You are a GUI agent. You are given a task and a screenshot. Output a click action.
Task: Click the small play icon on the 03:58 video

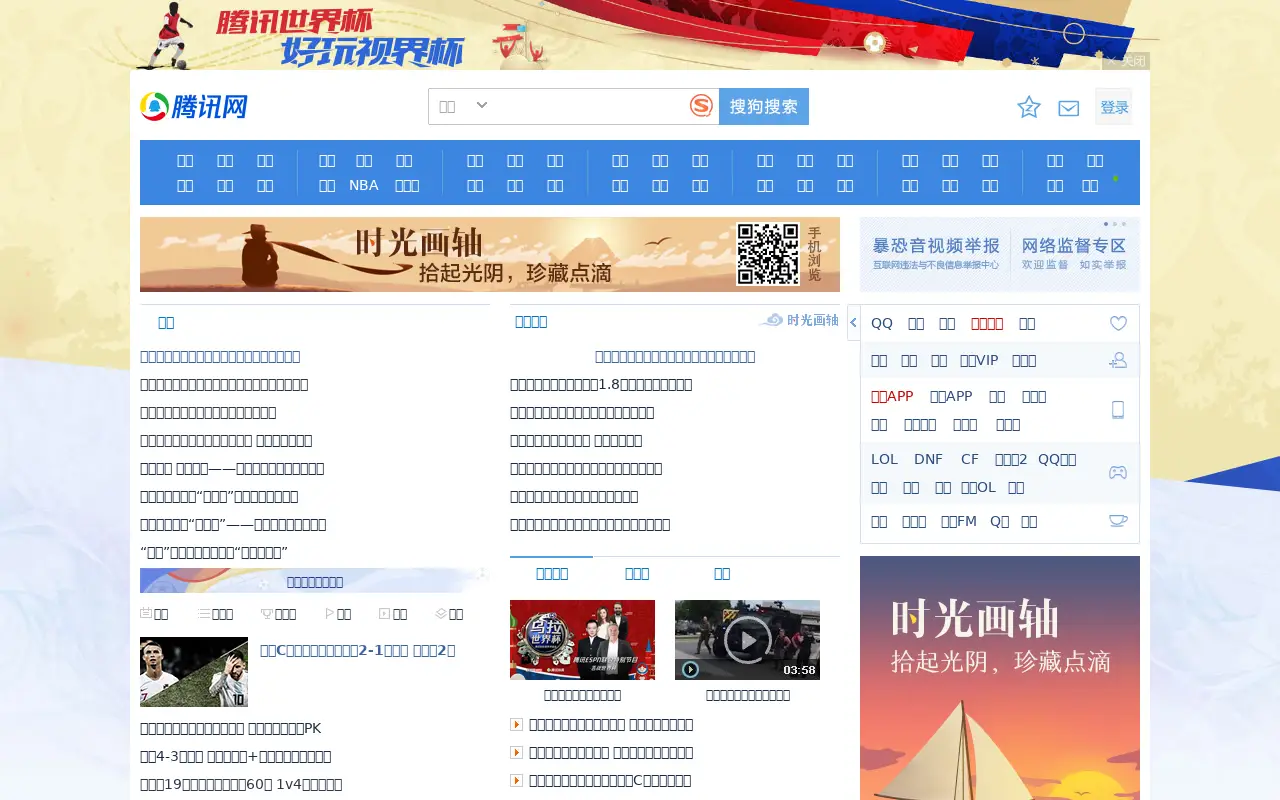pos(690,669)
